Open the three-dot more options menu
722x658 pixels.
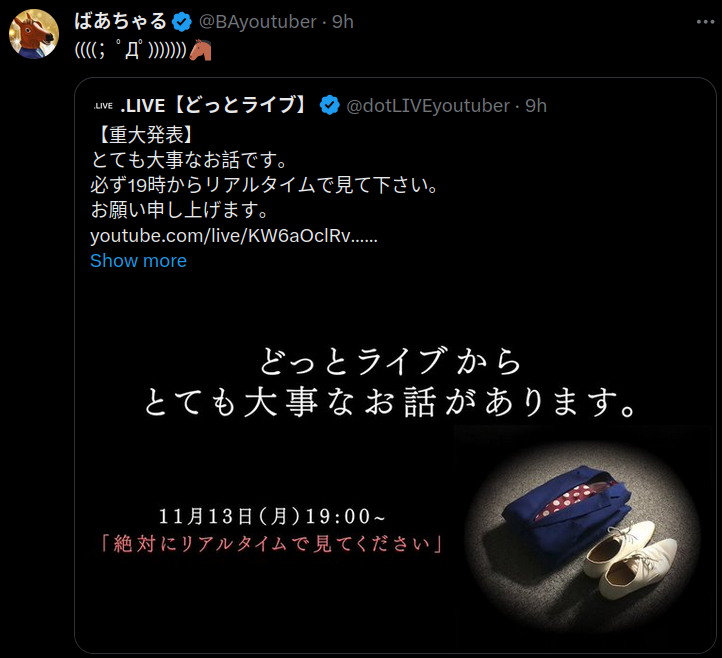point(705,22)
